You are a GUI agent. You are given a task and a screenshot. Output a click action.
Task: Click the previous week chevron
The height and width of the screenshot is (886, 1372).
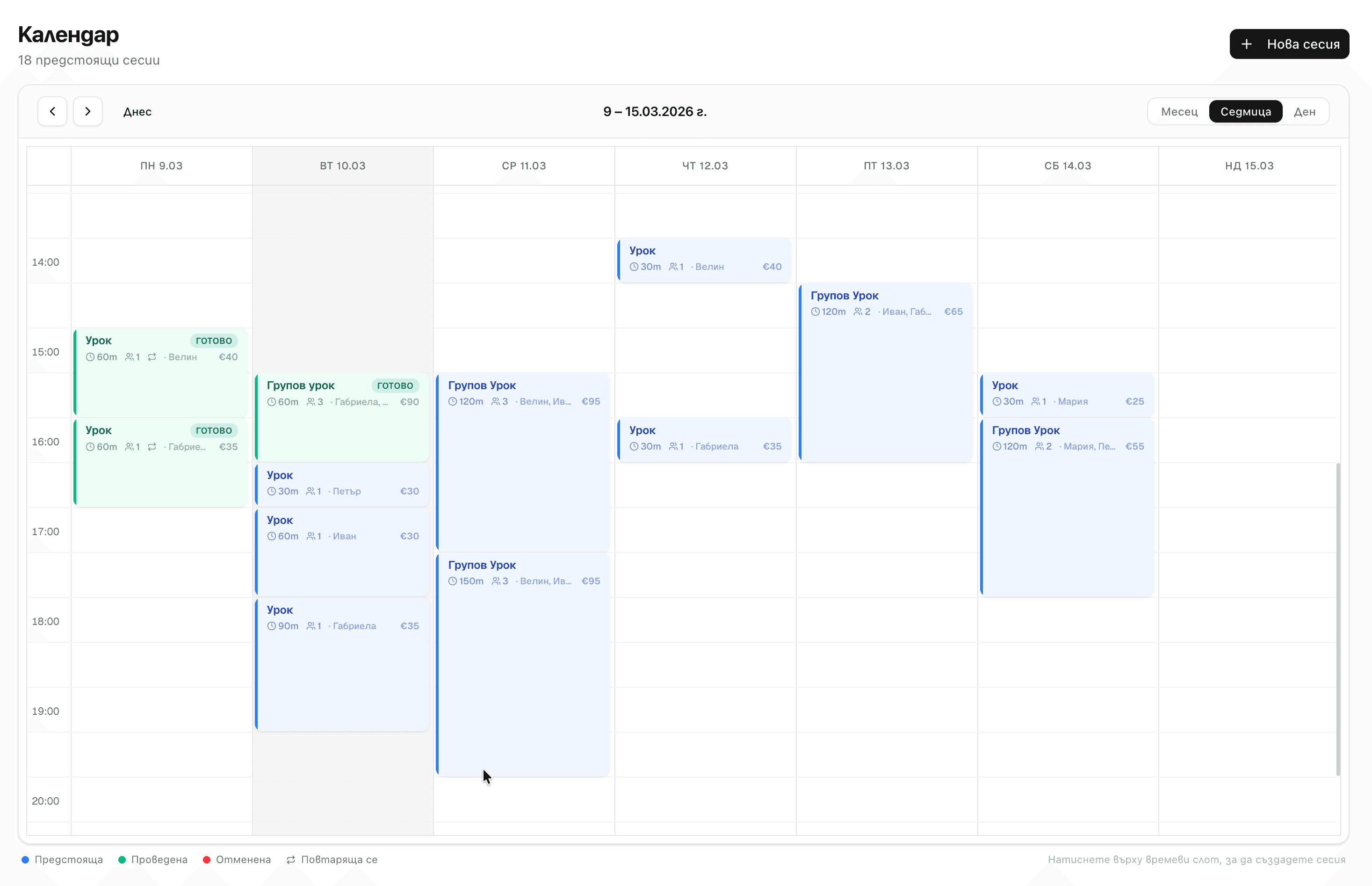[x=52, y=111]
